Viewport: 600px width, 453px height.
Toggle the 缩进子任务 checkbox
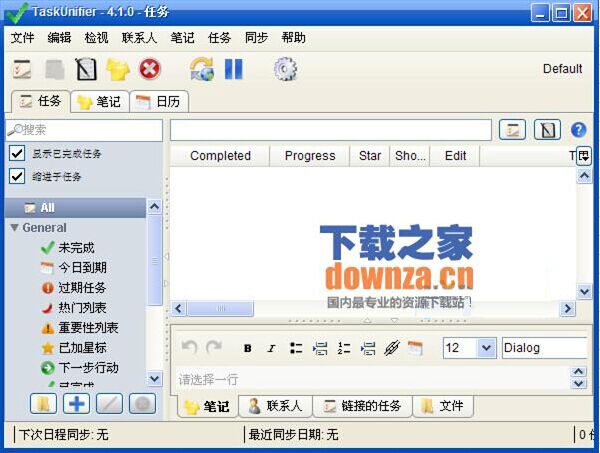17,176
